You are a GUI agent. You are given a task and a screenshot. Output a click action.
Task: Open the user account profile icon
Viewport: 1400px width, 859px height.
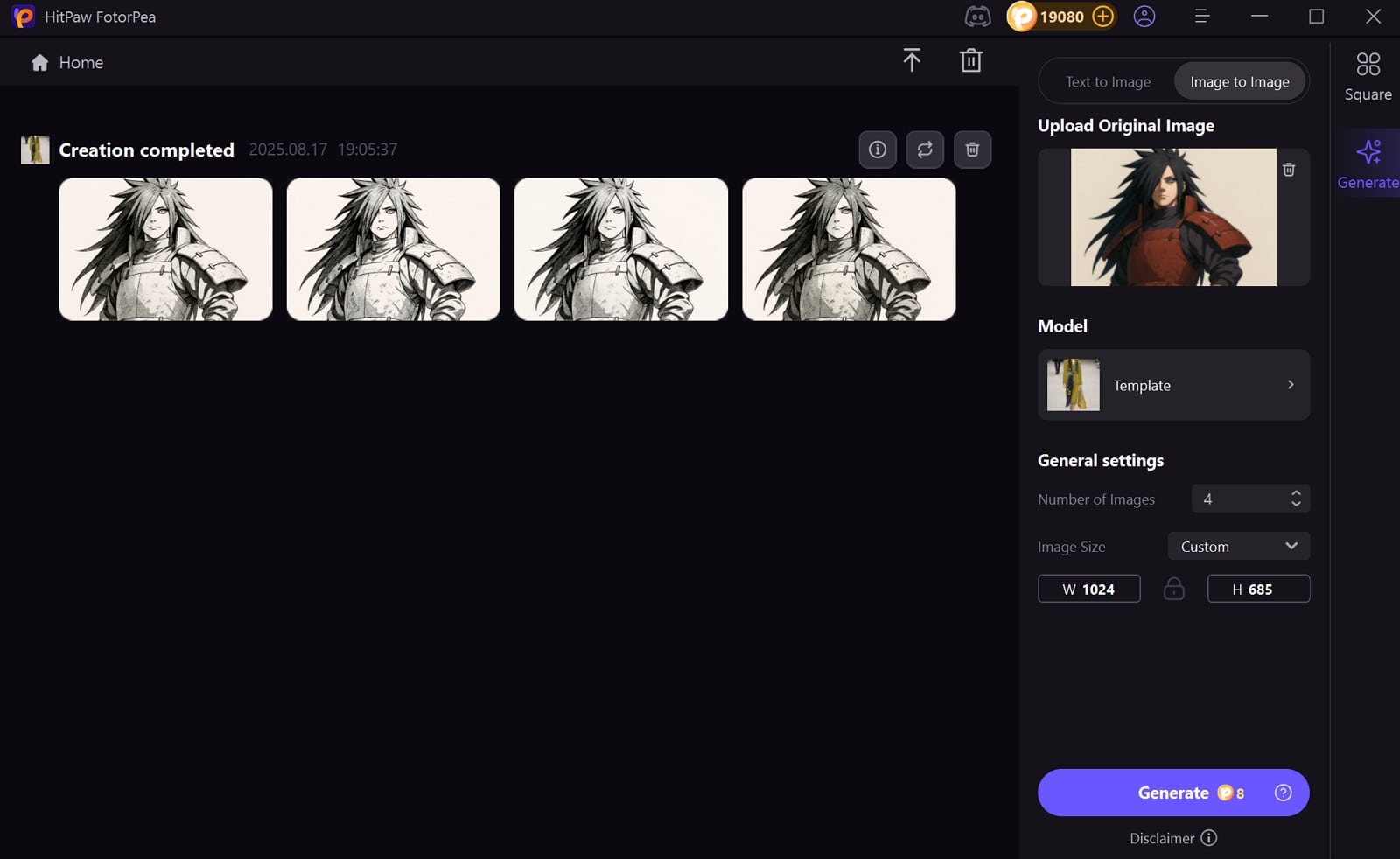(x=1144, y=17)
